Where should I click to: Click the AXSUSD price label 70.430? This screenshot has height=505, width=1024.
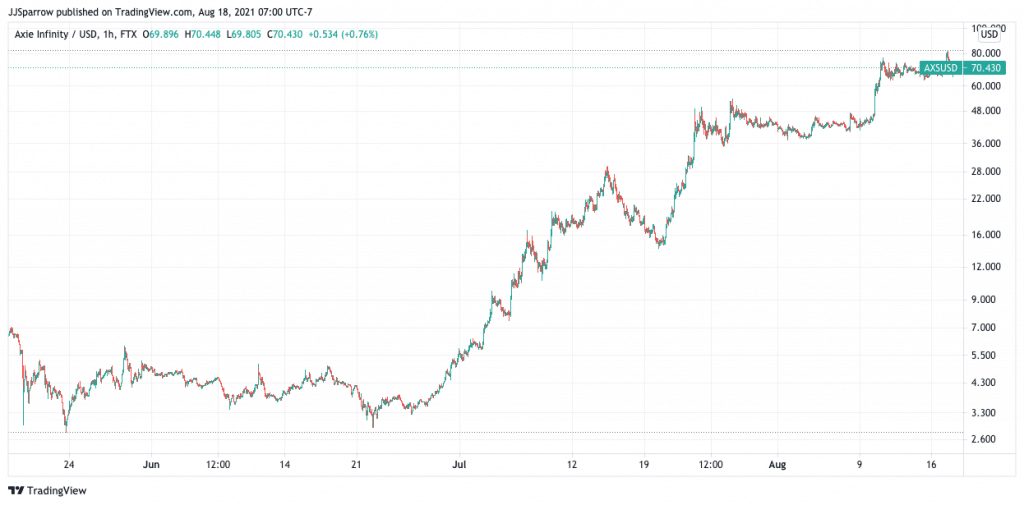click(963, 67)
